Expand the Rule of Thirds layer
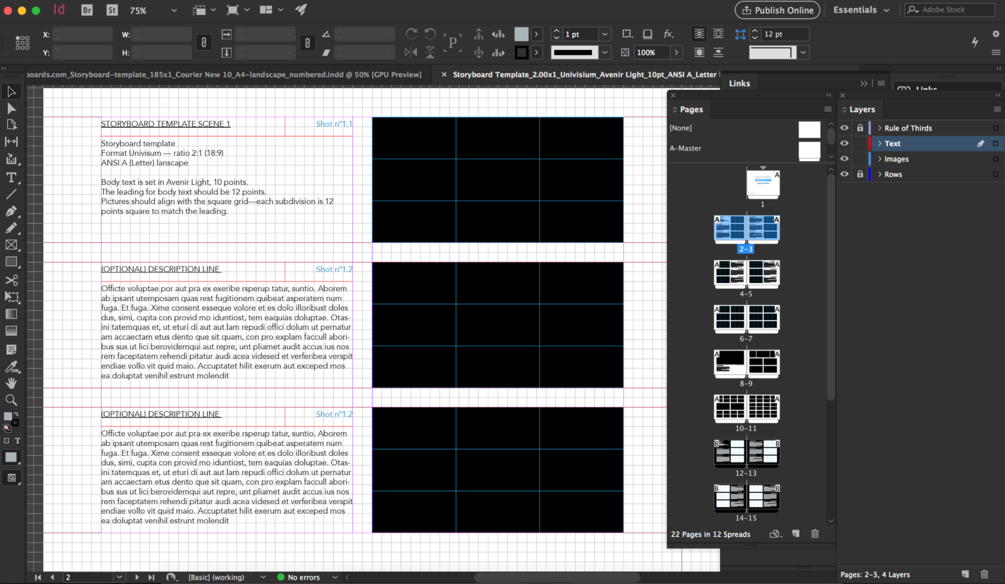 tap(879, 128)
